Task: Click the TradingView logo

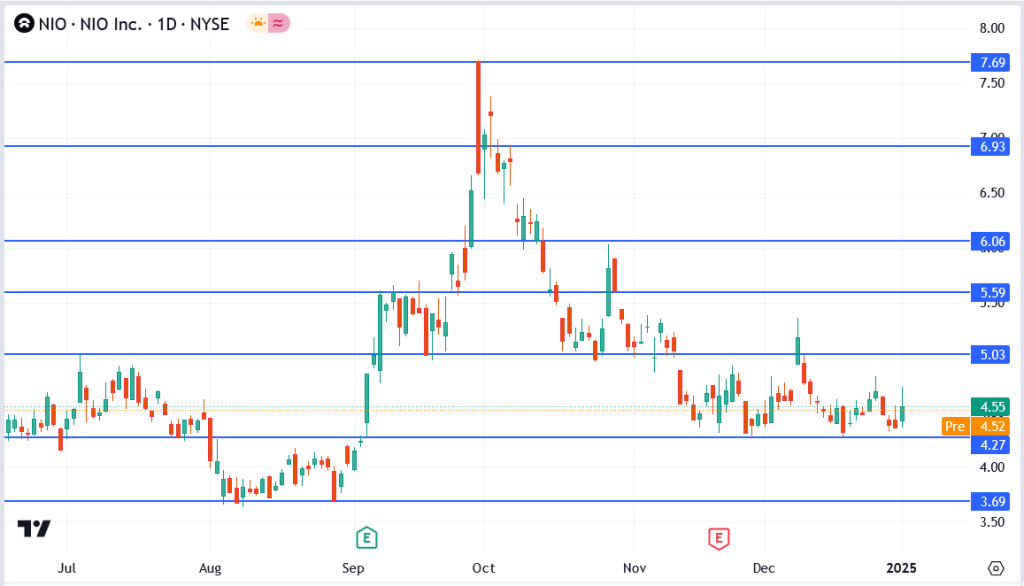Action: (34, 529)
